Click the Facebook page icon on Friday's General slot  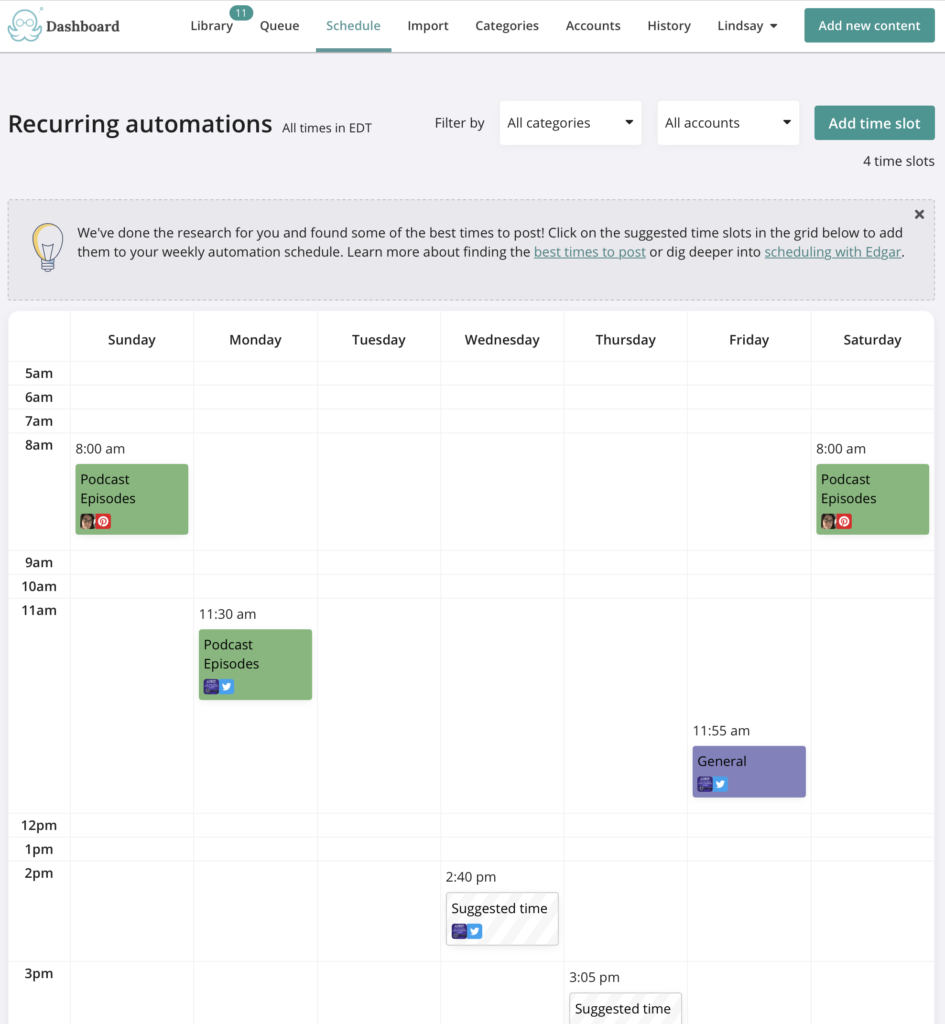tap(705, 784)
